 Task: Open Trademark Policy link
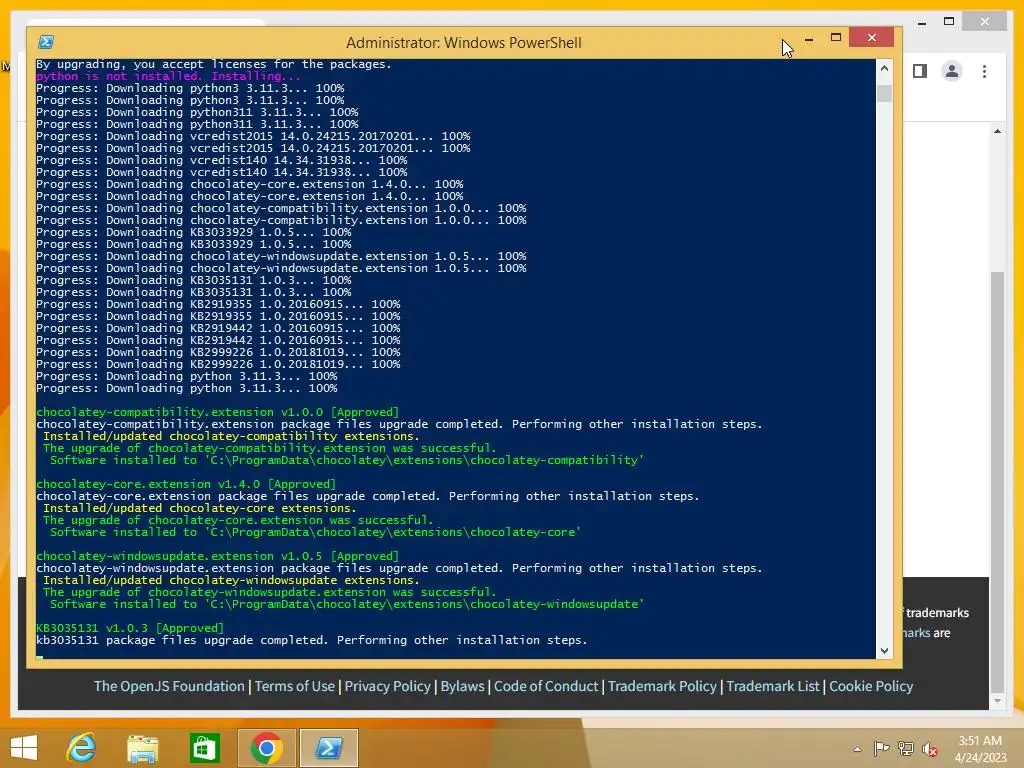662,686
